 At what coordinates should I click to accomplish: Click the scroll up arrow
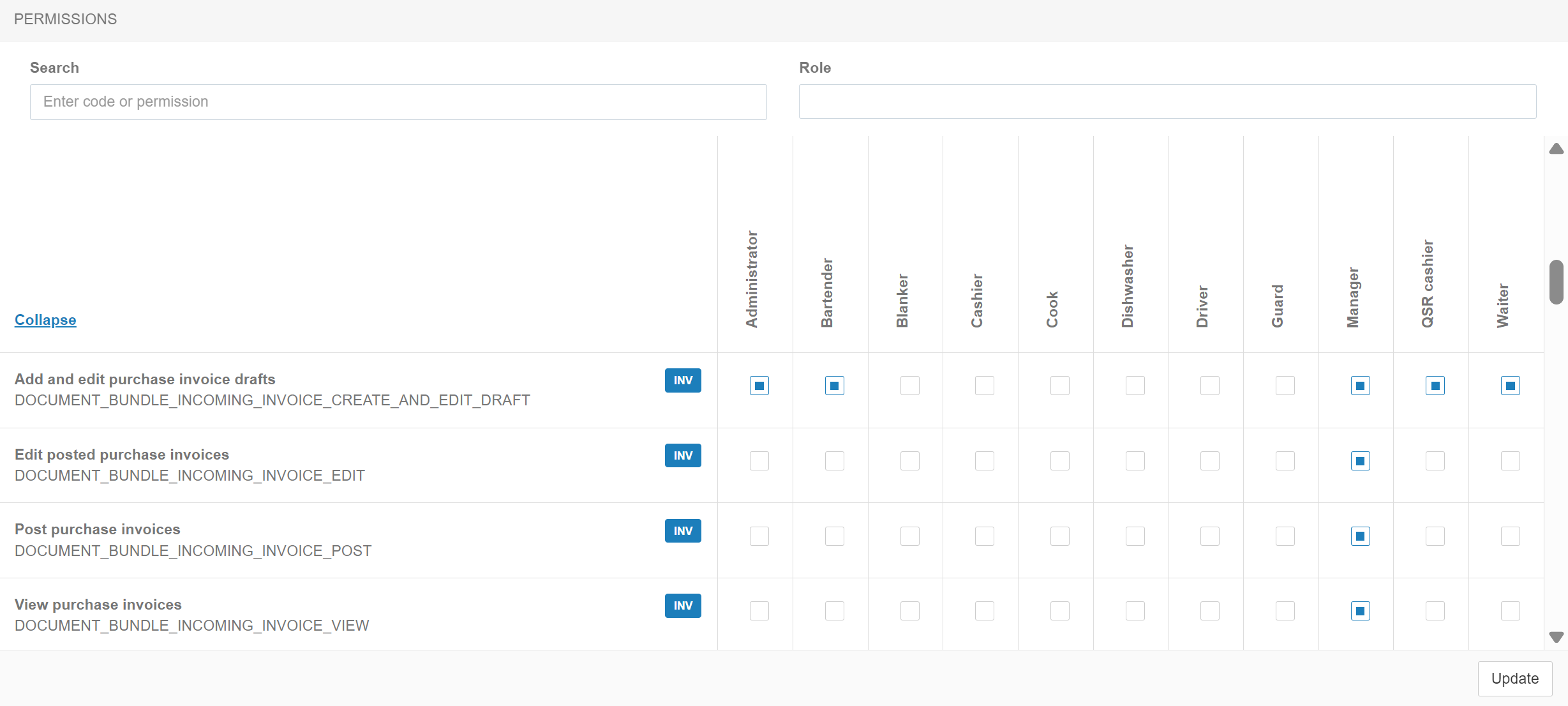point(1556,149)
